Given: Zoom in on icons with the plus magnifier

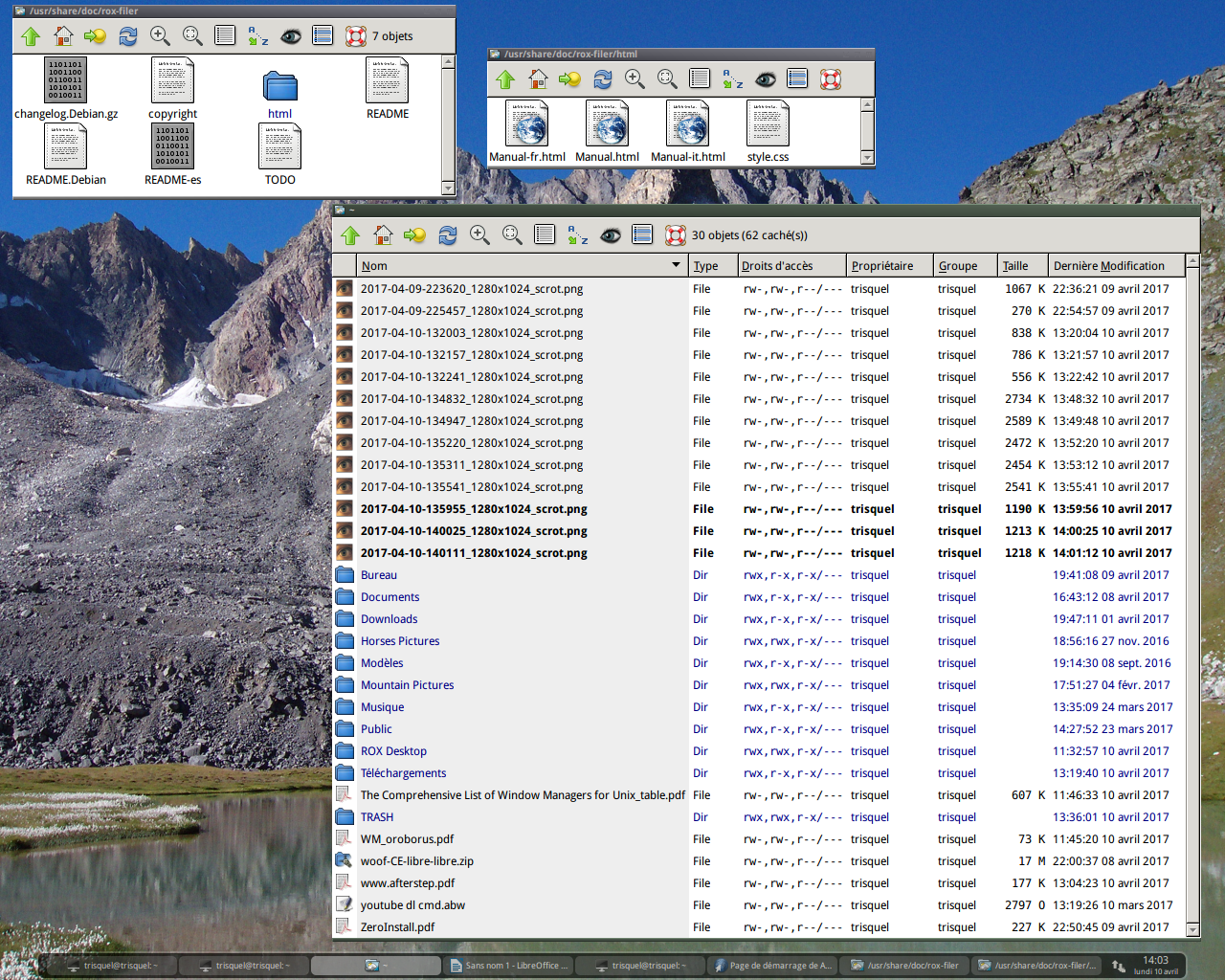Looking at the screenshot, I should 479,234.
